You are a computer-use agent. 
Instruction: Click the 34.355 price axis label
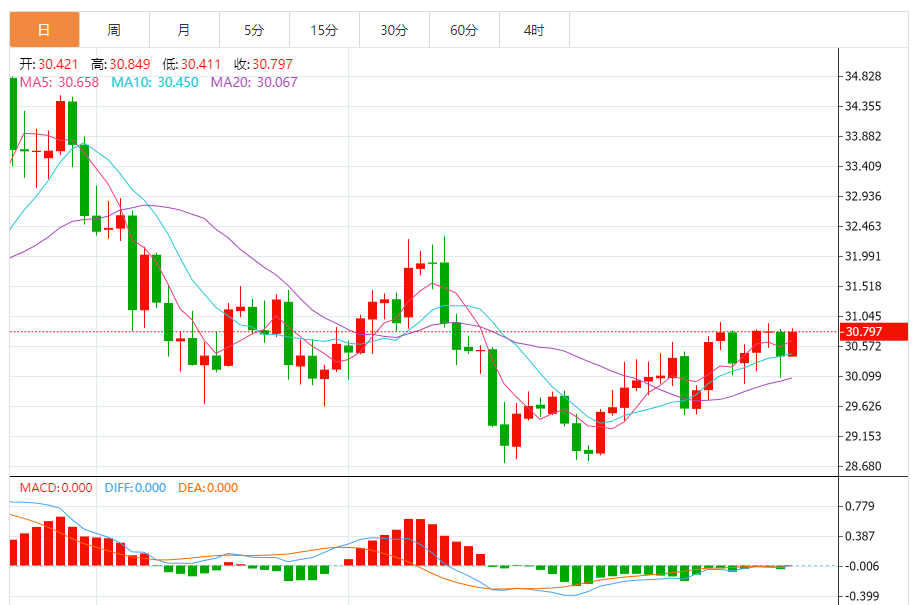[863, 106]
